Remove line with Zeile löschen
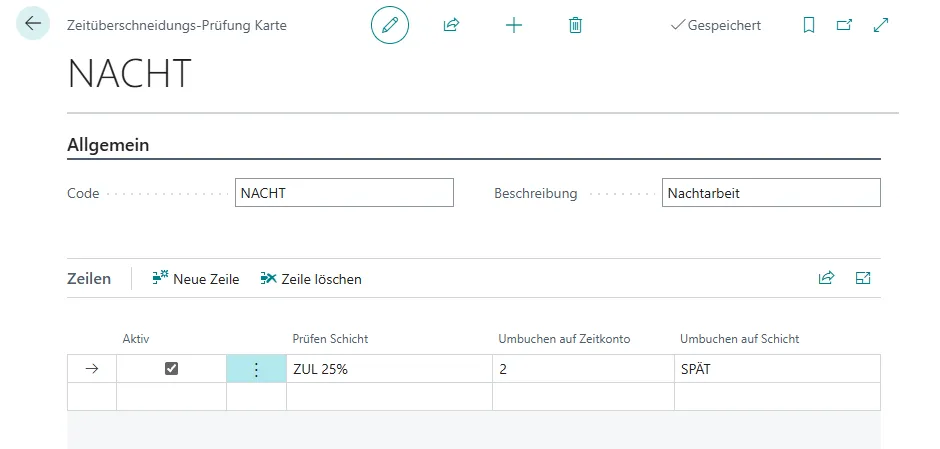This screenshot has width=940, height=449. 311,279
